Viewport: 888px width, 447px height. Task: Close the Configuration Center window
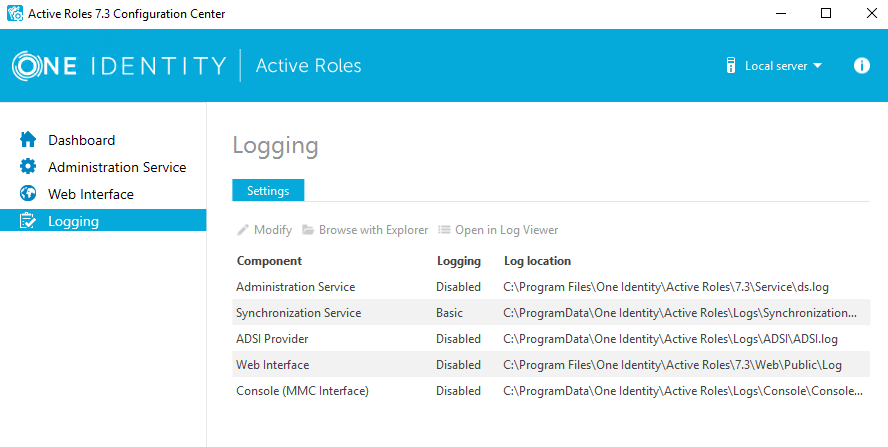tap(872, 13)
